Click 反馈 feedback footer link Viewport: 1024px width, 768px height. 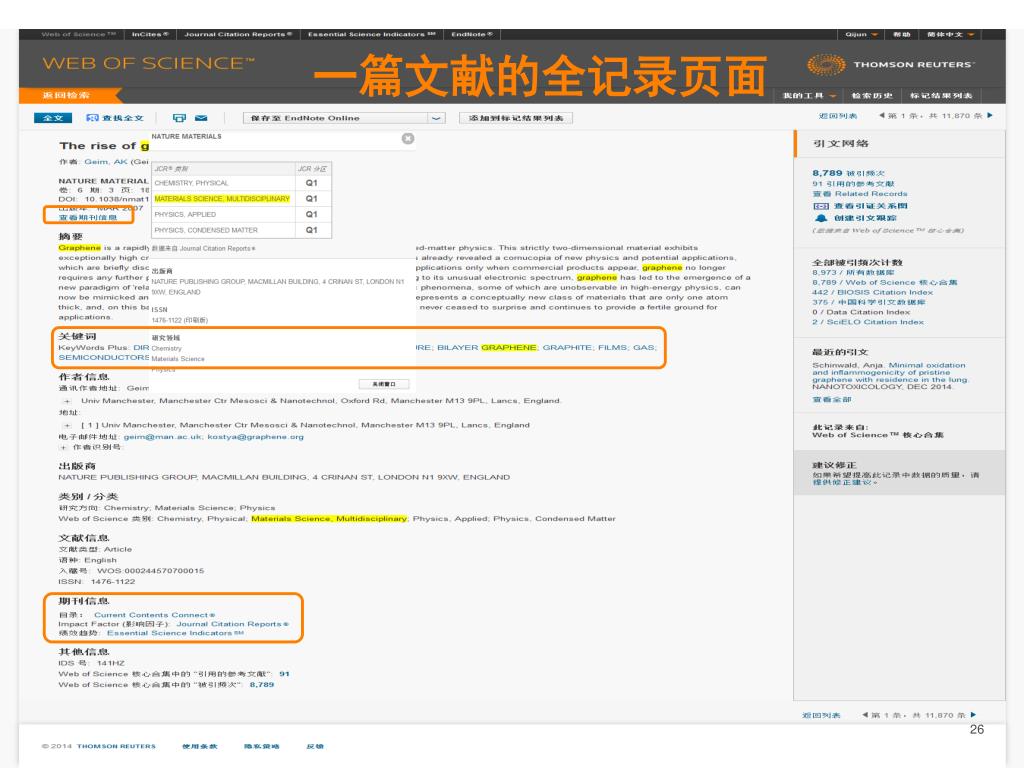tap(315, 746)
